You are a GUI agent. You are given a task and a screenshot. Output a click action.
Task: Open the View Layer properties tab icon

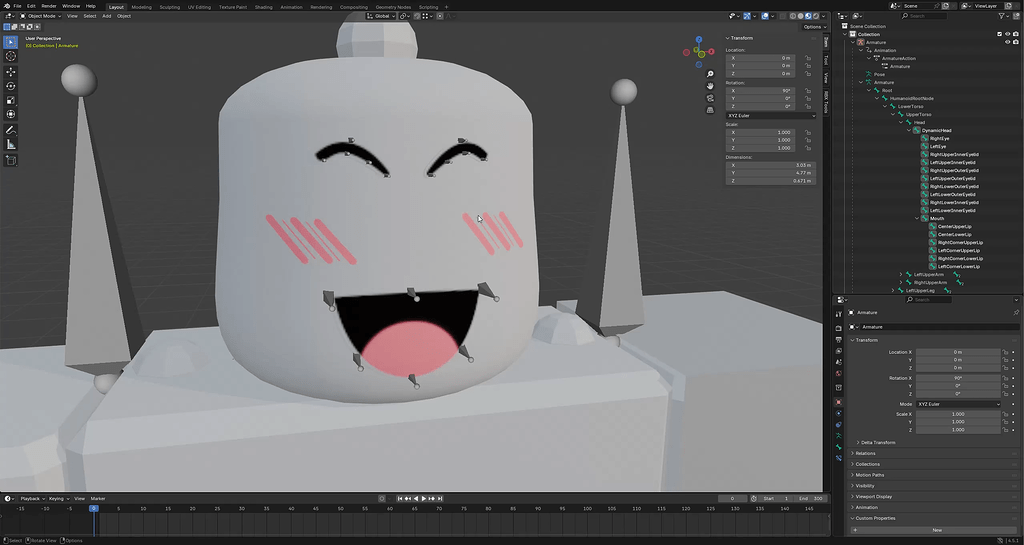839,351
